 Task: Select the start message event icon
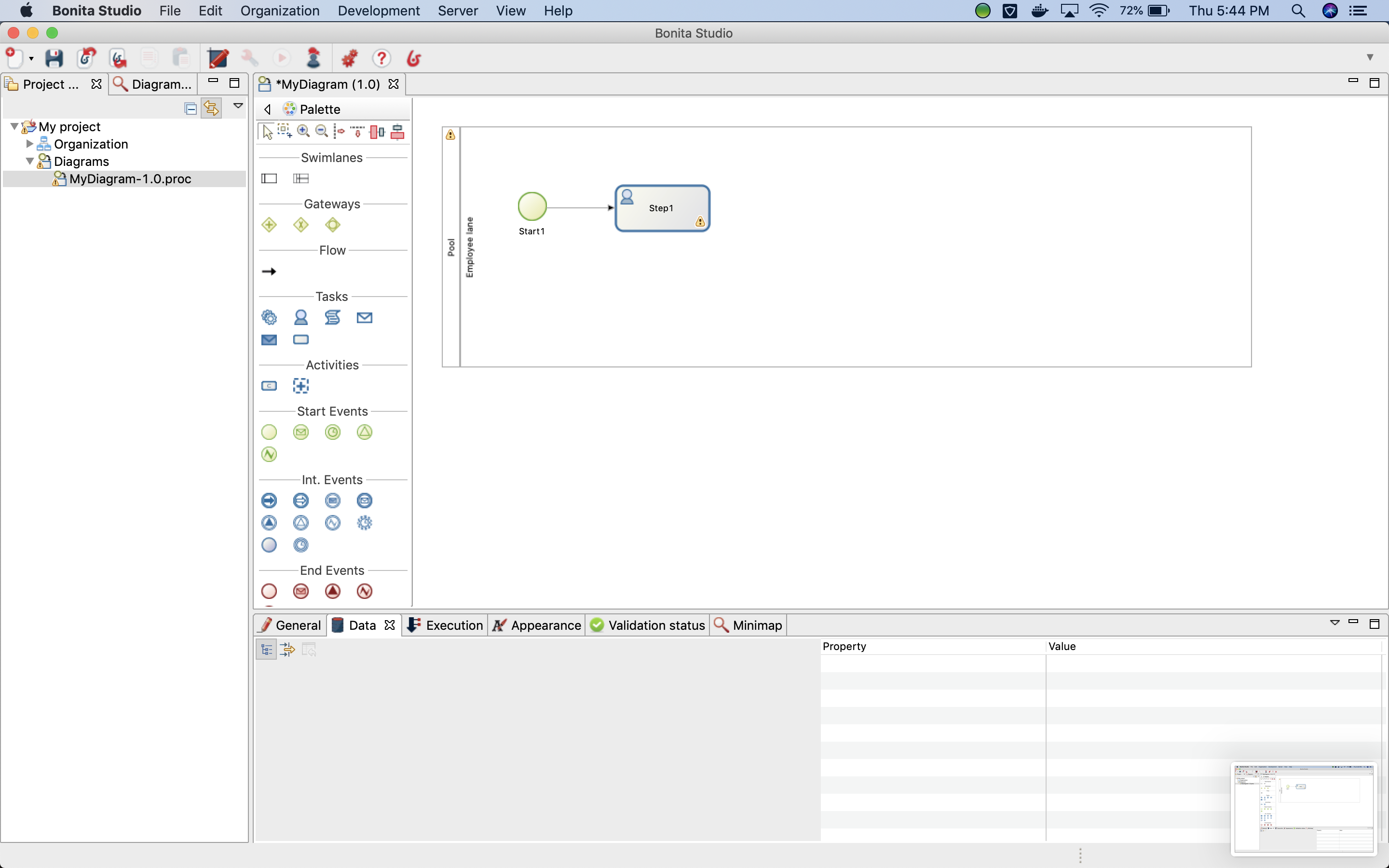(301, 432)
